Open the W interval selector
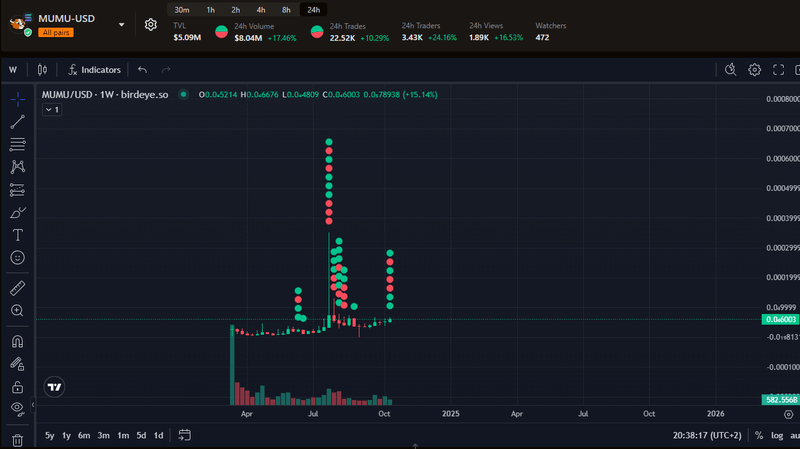This screenshot has height=449, width=800. point(13,70)
